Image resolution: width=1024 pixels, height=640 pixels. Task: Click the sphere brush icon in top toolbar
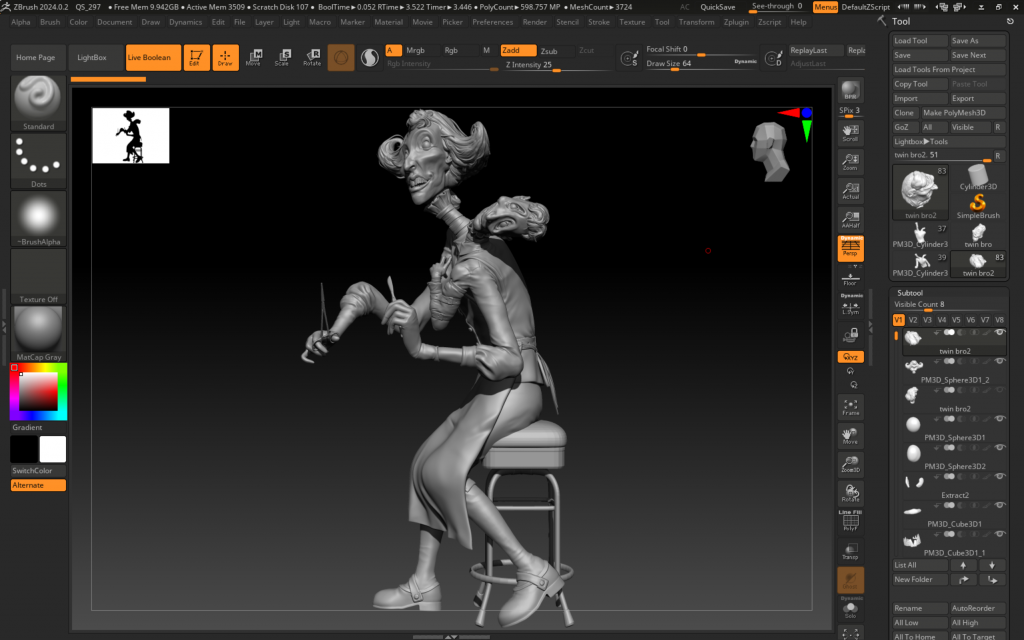point(340,57)
